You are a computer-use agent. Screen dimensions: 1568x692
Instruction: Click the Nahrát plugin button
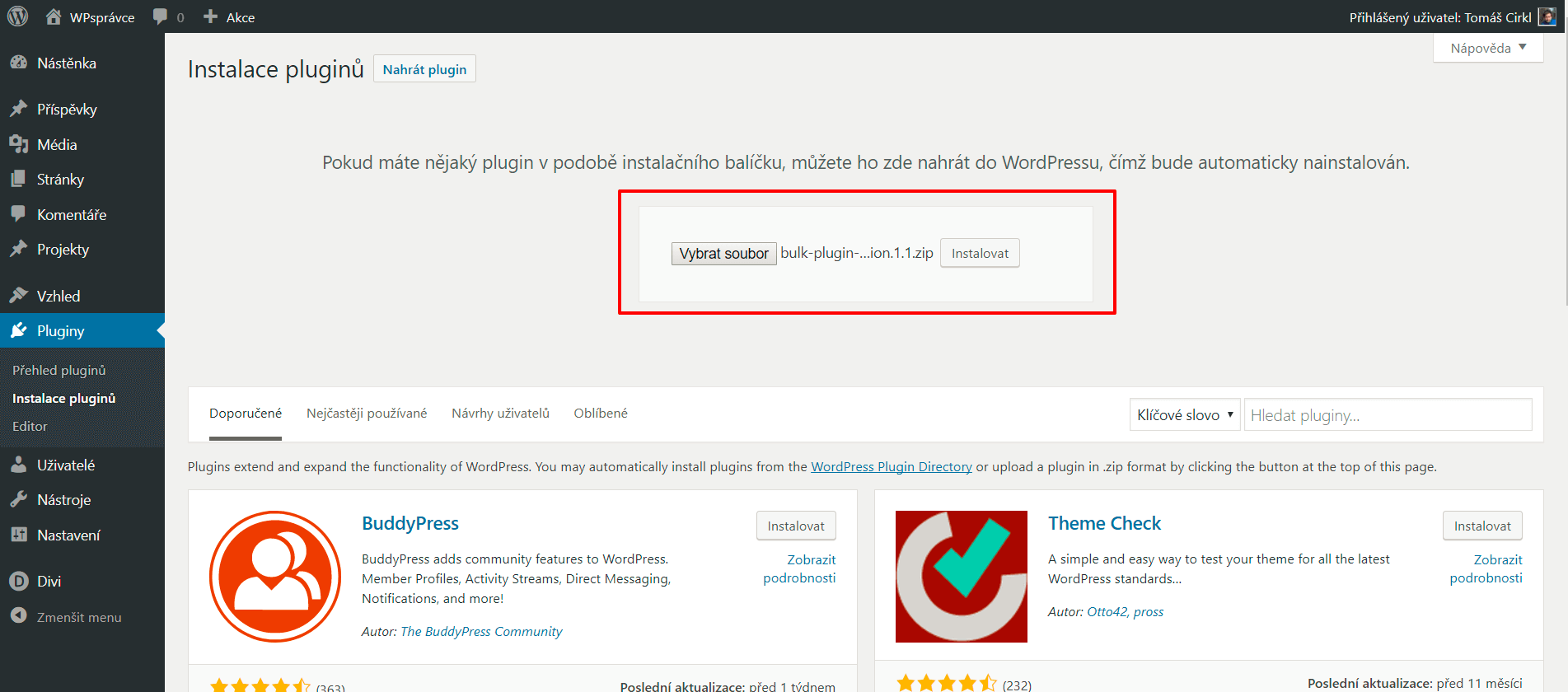coord(424,69)
